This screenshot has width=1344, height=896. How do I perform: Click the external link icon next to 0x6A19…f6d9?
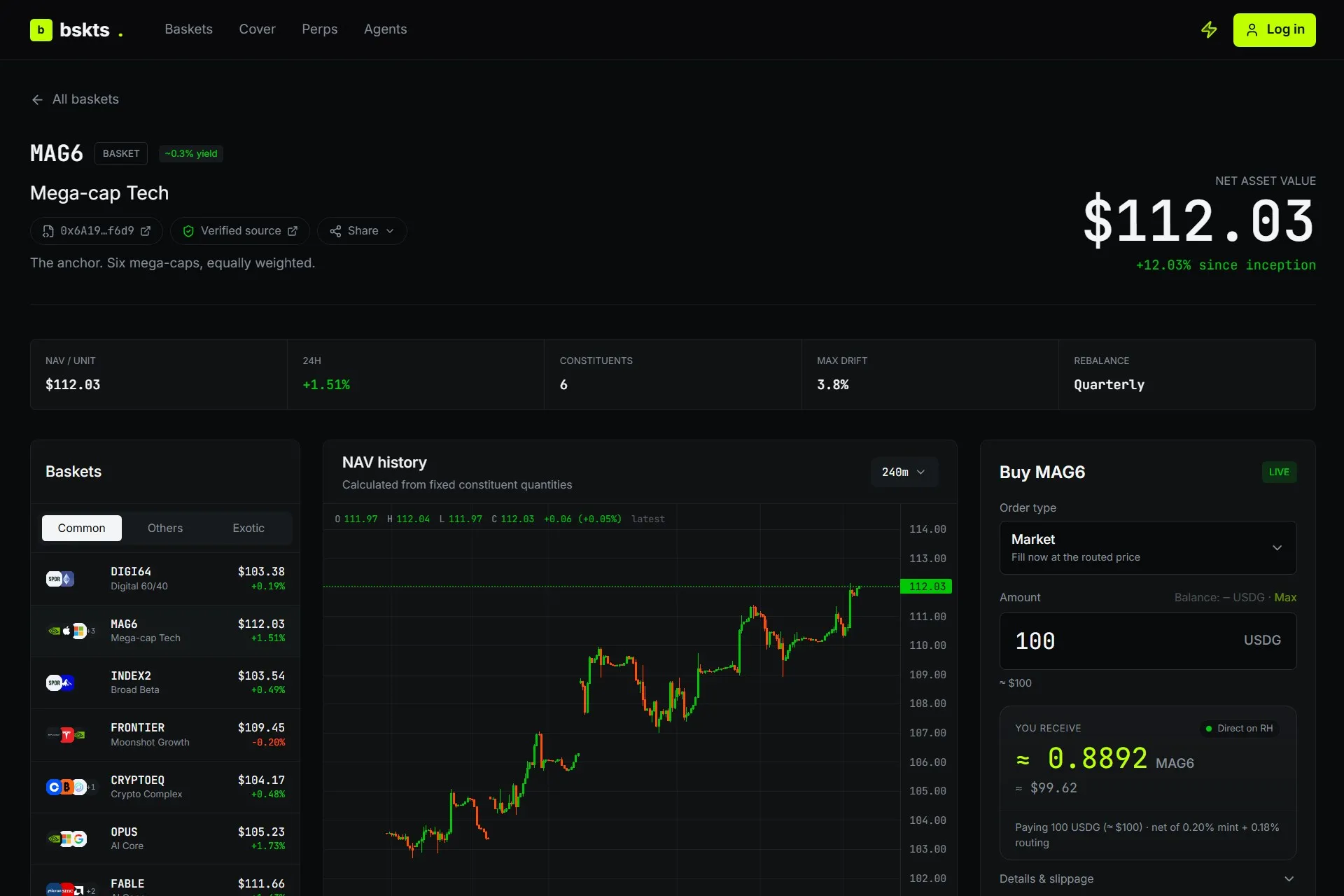tap(146, 231)
